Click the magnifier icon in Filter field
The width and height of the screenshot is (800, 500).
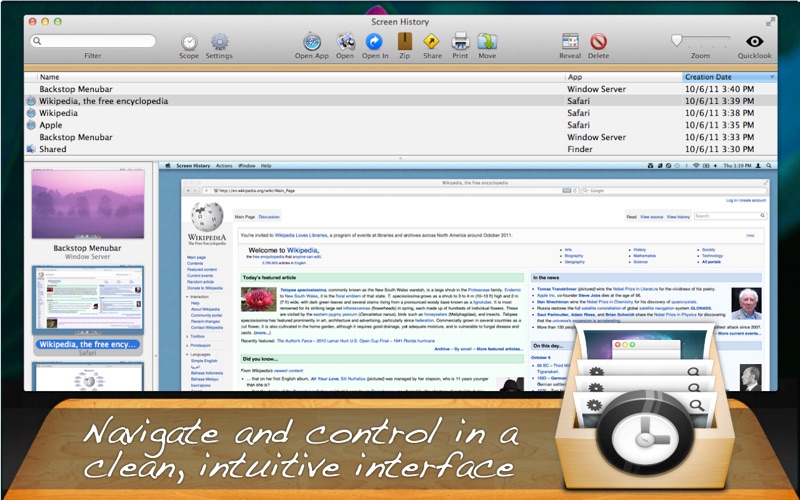pos(37,41)
